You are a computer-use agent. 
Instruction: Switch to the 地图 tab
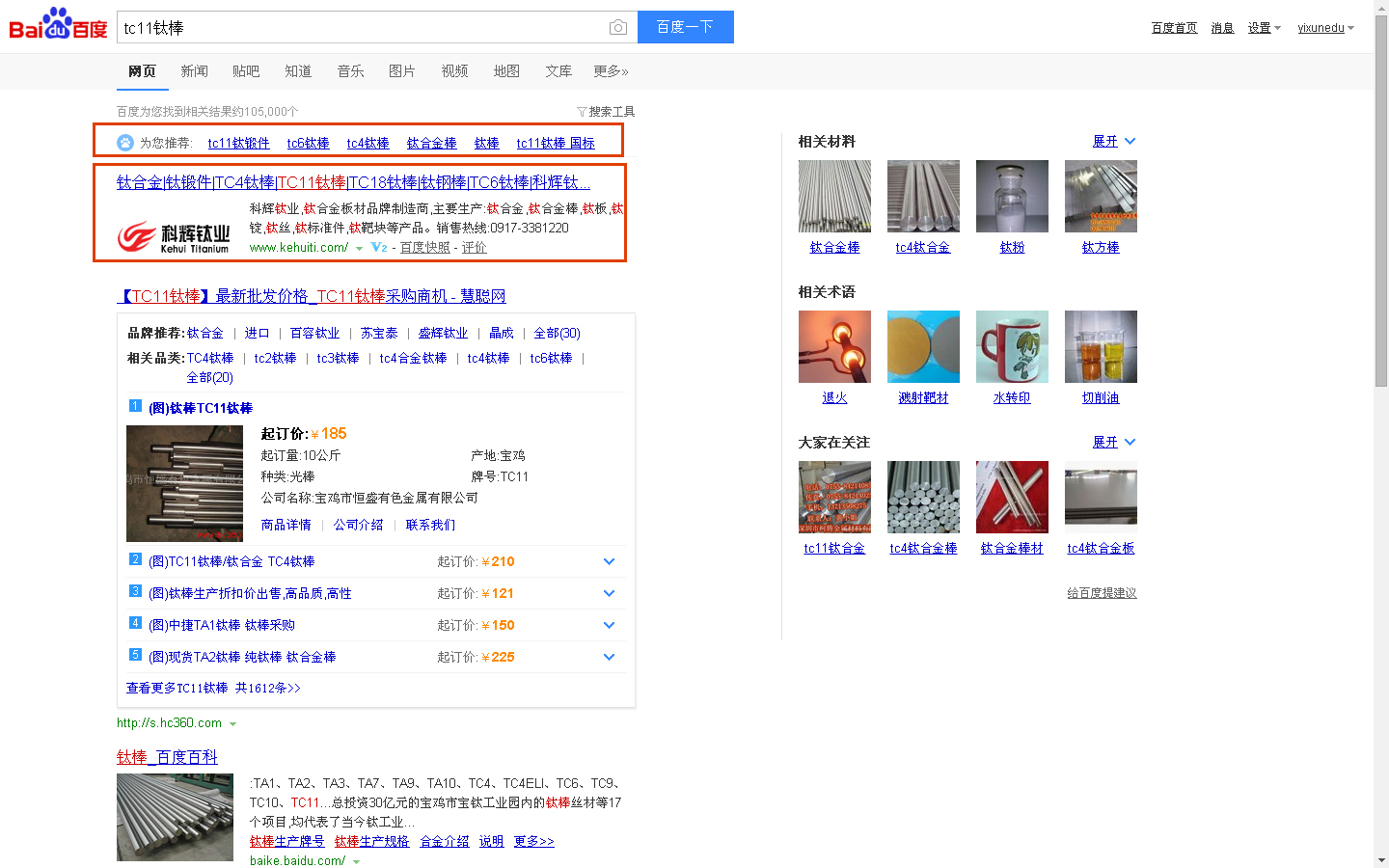click(506, 71)
